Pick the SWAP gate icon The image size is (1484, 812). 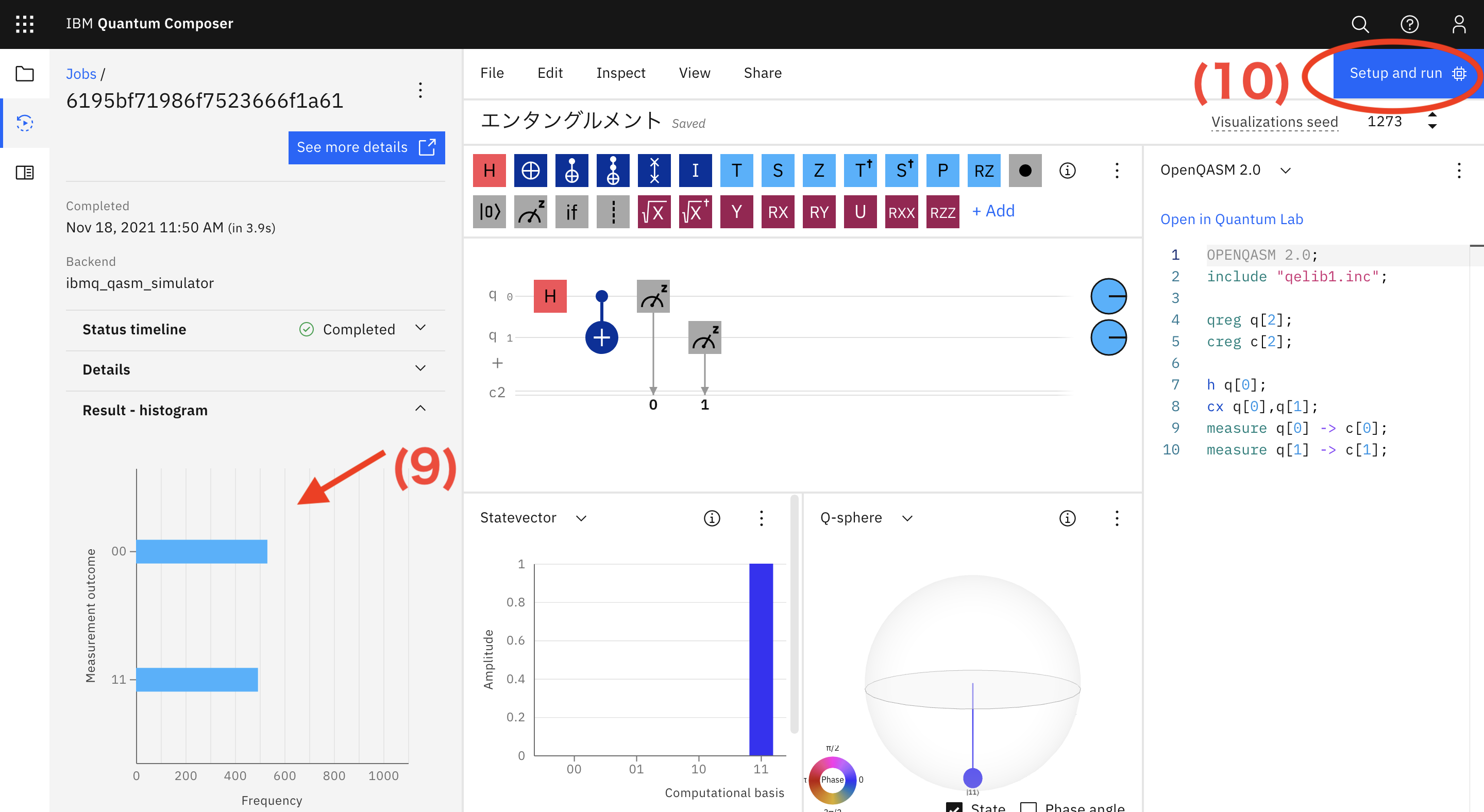[x=654, y=171]
